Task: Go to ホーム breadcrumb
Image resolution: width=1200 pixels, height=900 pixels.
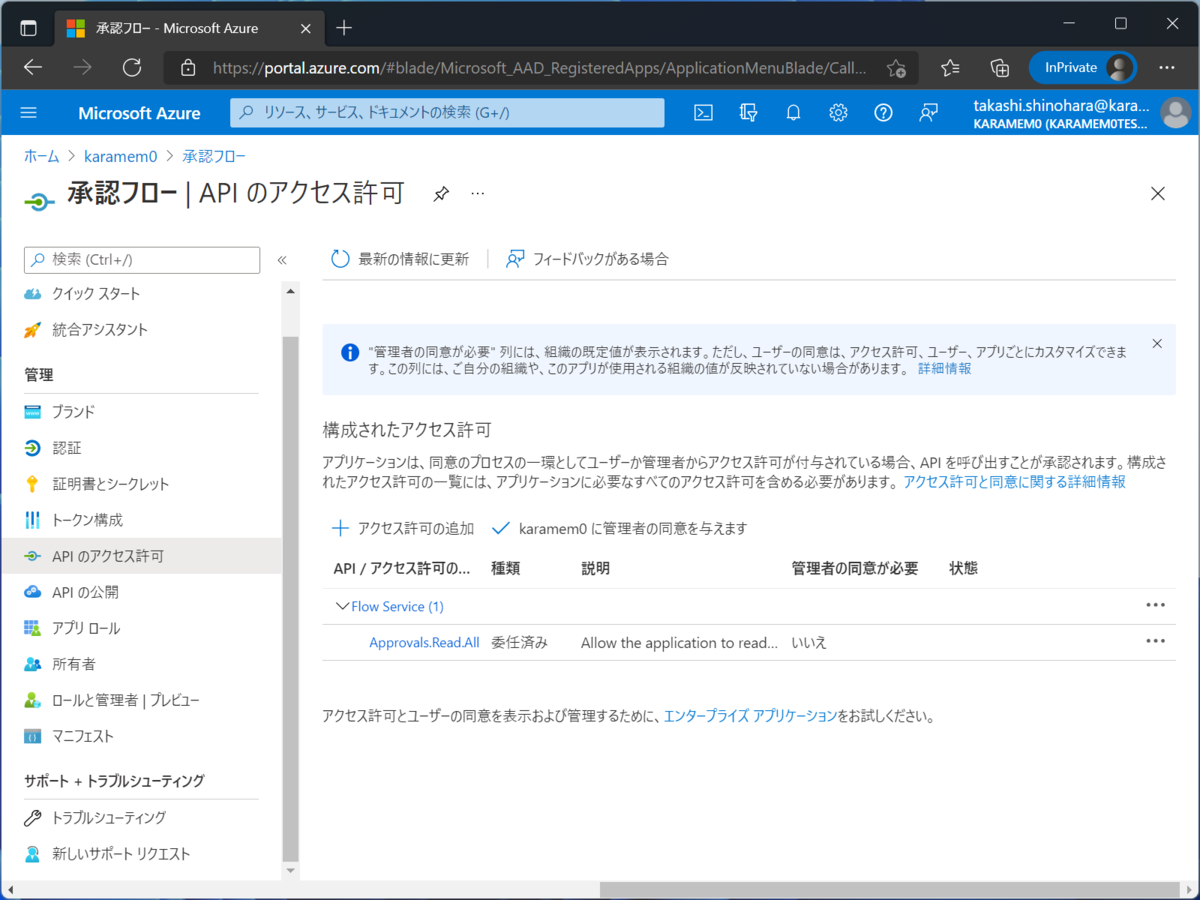Action: point(41,156)
